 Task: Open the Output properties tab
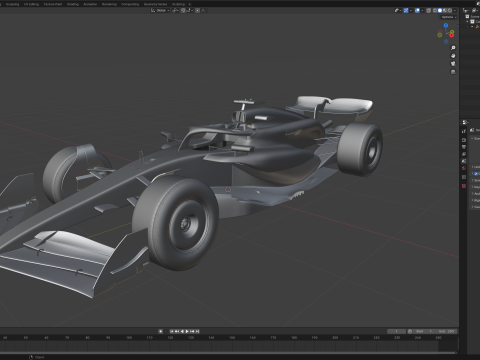pos(464,147)
